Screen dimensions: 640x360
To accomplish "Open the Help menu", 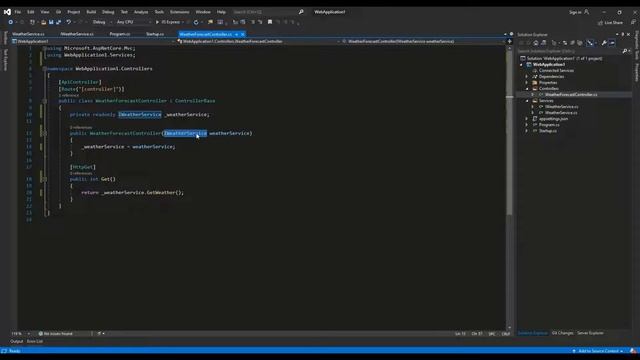I will 221,12.
